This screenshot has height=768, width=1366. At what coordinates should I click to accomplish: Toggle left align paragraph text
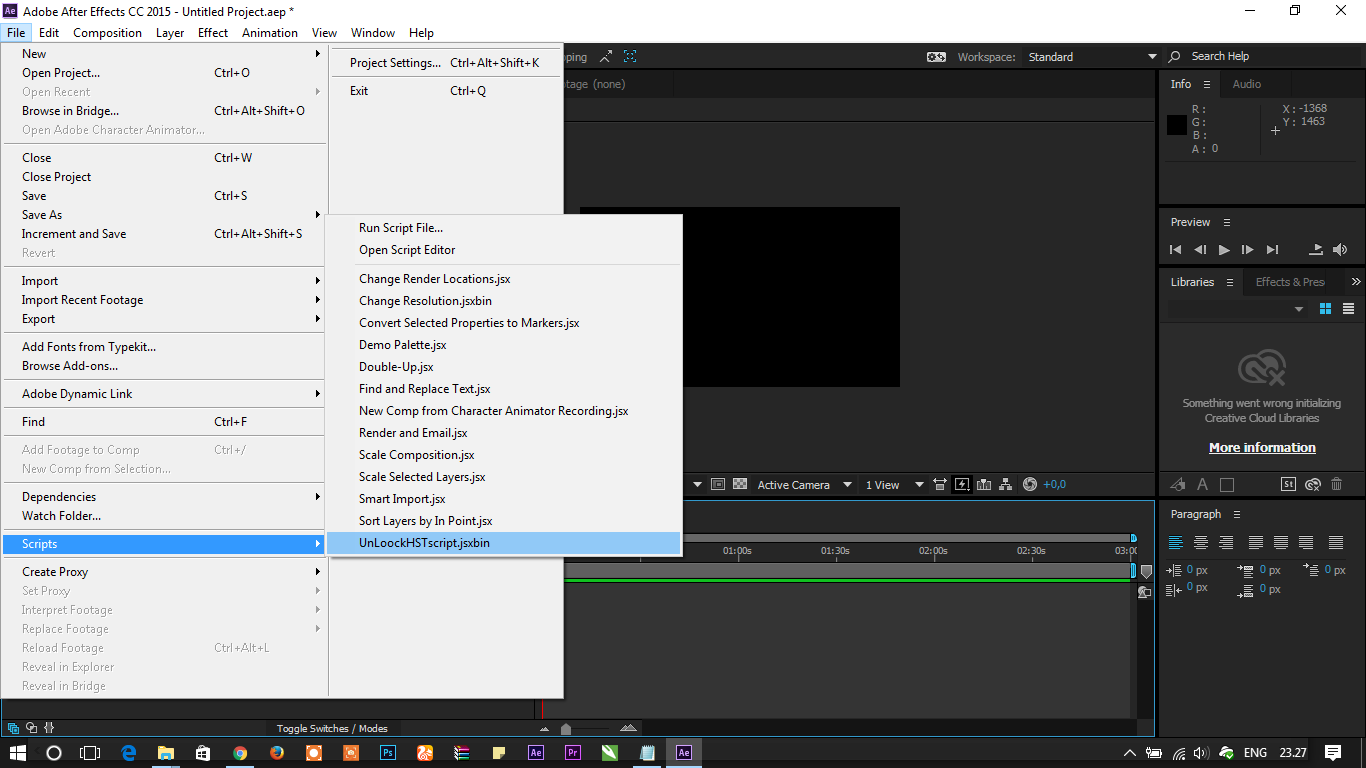click(1176, 542)
